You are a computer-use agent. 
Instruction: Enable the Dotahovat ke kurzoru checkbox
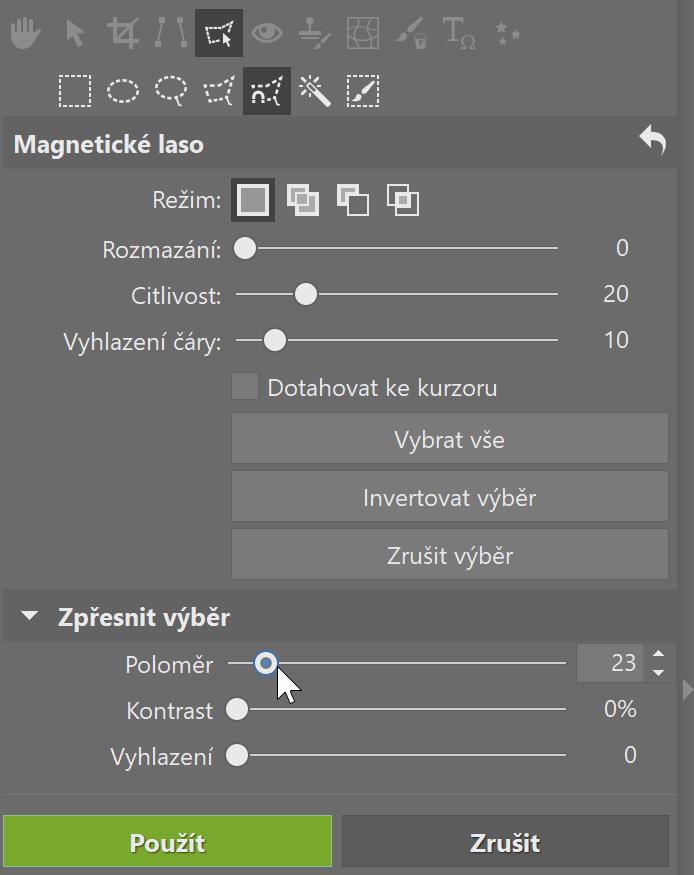point(245,387)
